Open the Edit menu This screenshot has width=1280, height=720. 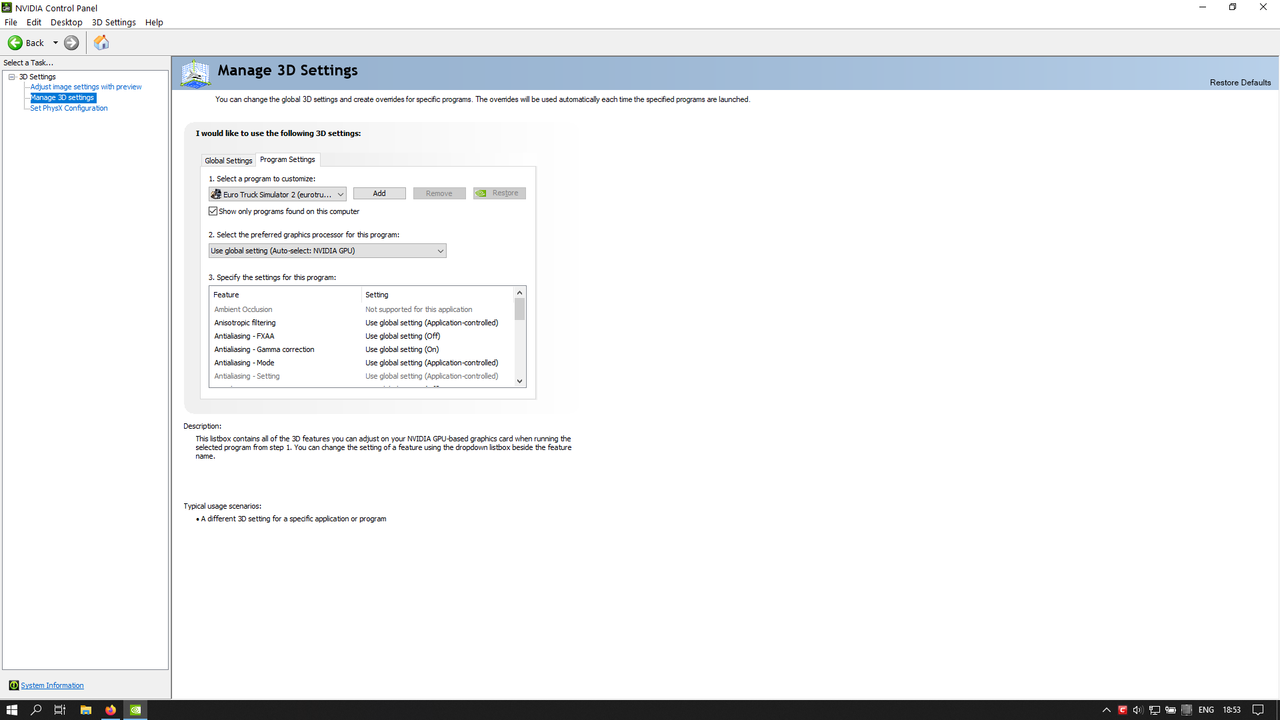pos(34,22)
